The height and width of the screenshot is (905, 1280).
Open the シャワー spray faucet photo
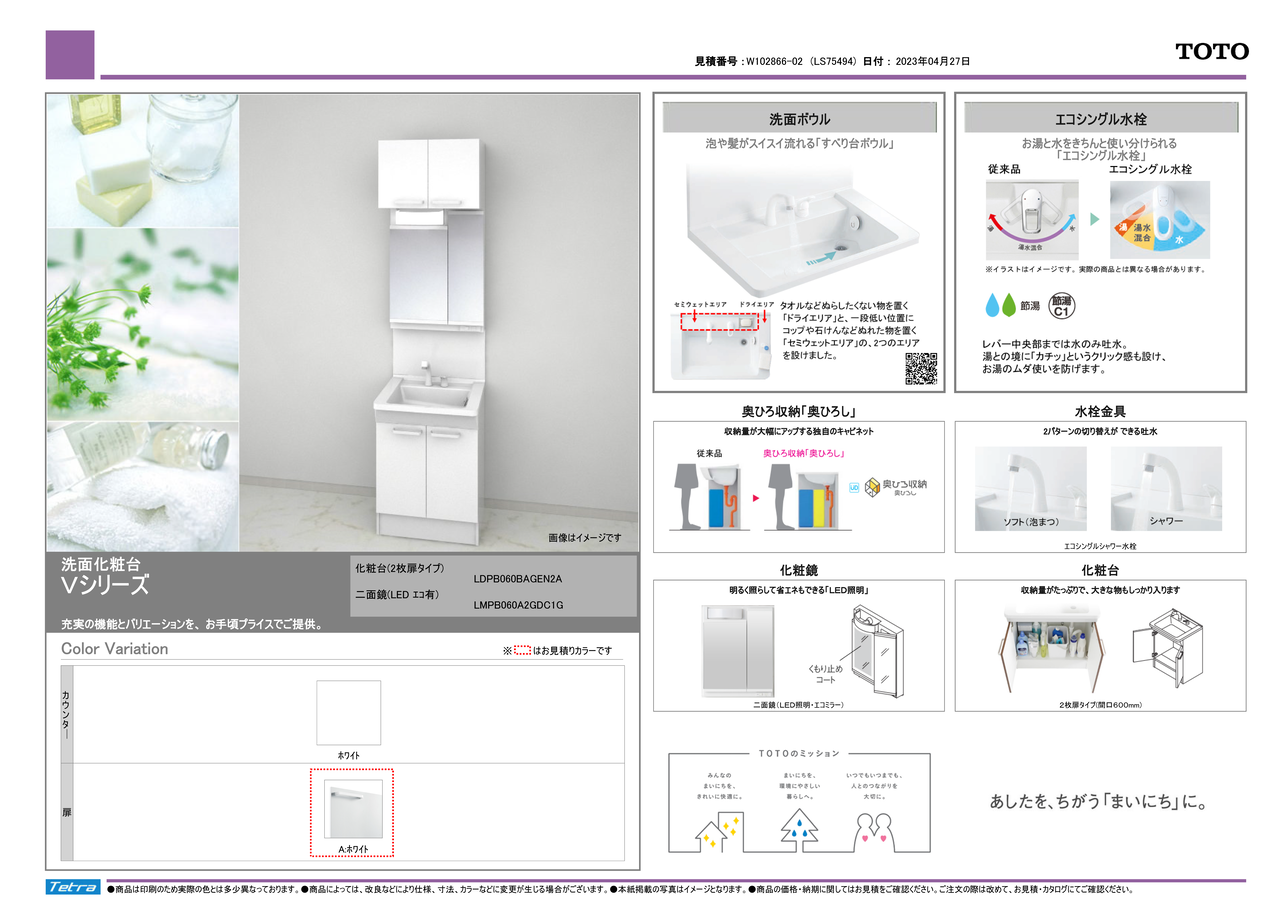coord(1166,489)
